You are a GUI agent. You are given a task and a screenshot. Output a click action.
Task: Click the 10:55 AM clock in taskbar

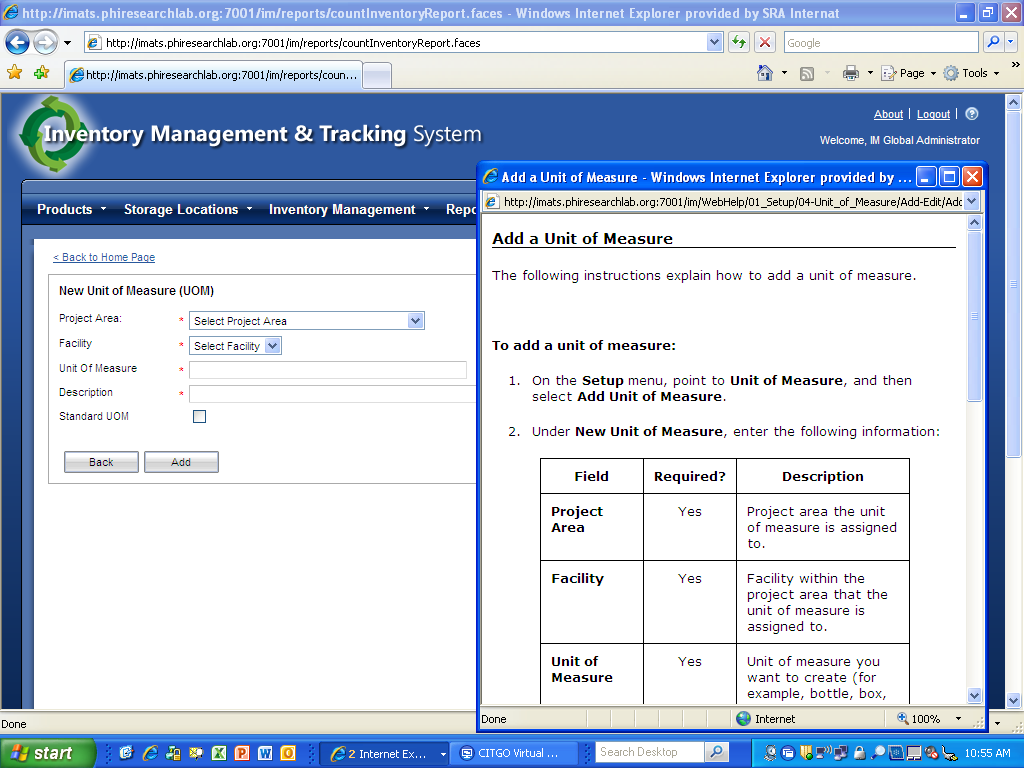987,753
